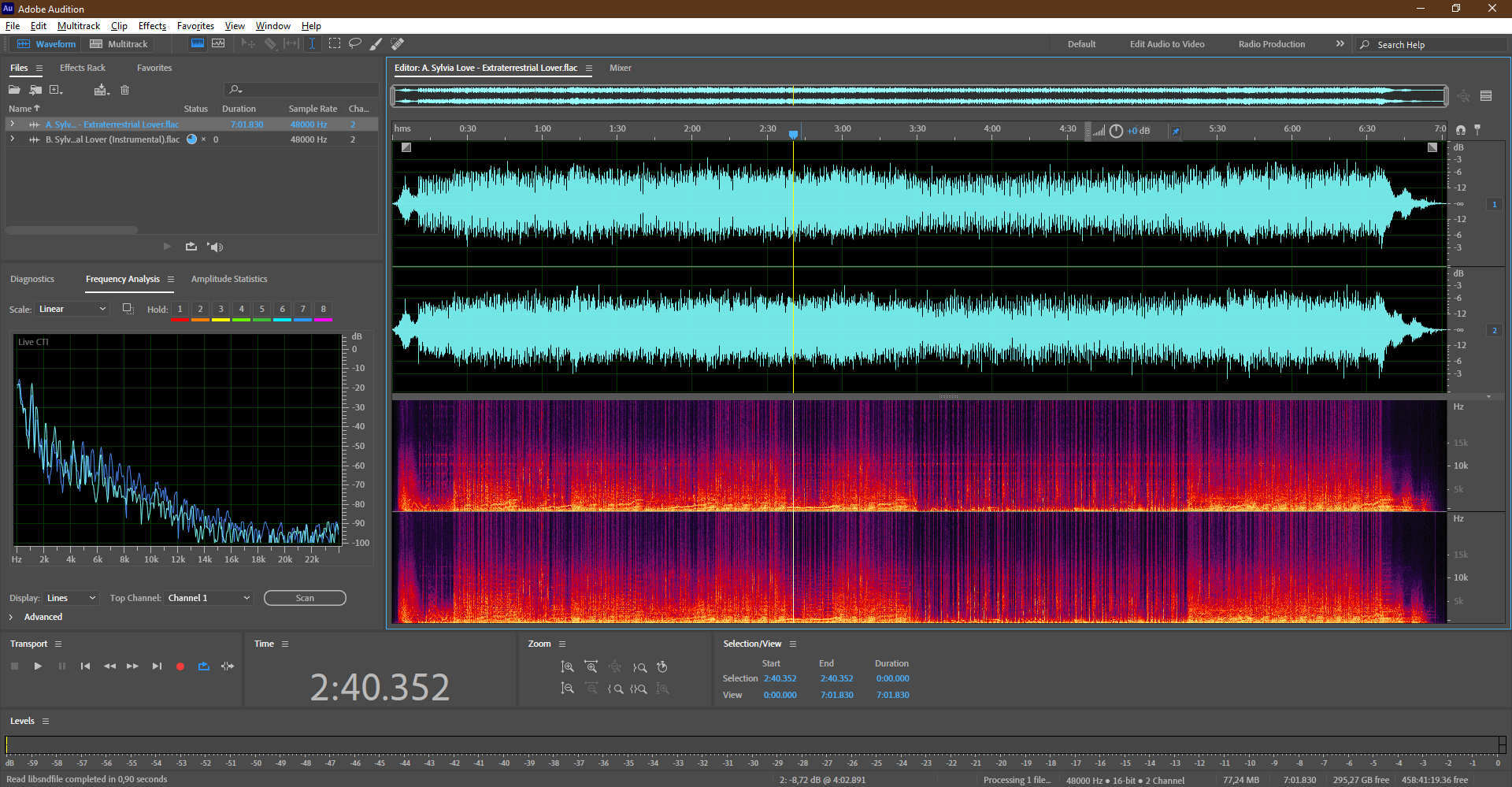The width and height of the screenshot is (1512, 787).
Task: Open the Display dropdown set to Lines
Action: pos(71,598)
